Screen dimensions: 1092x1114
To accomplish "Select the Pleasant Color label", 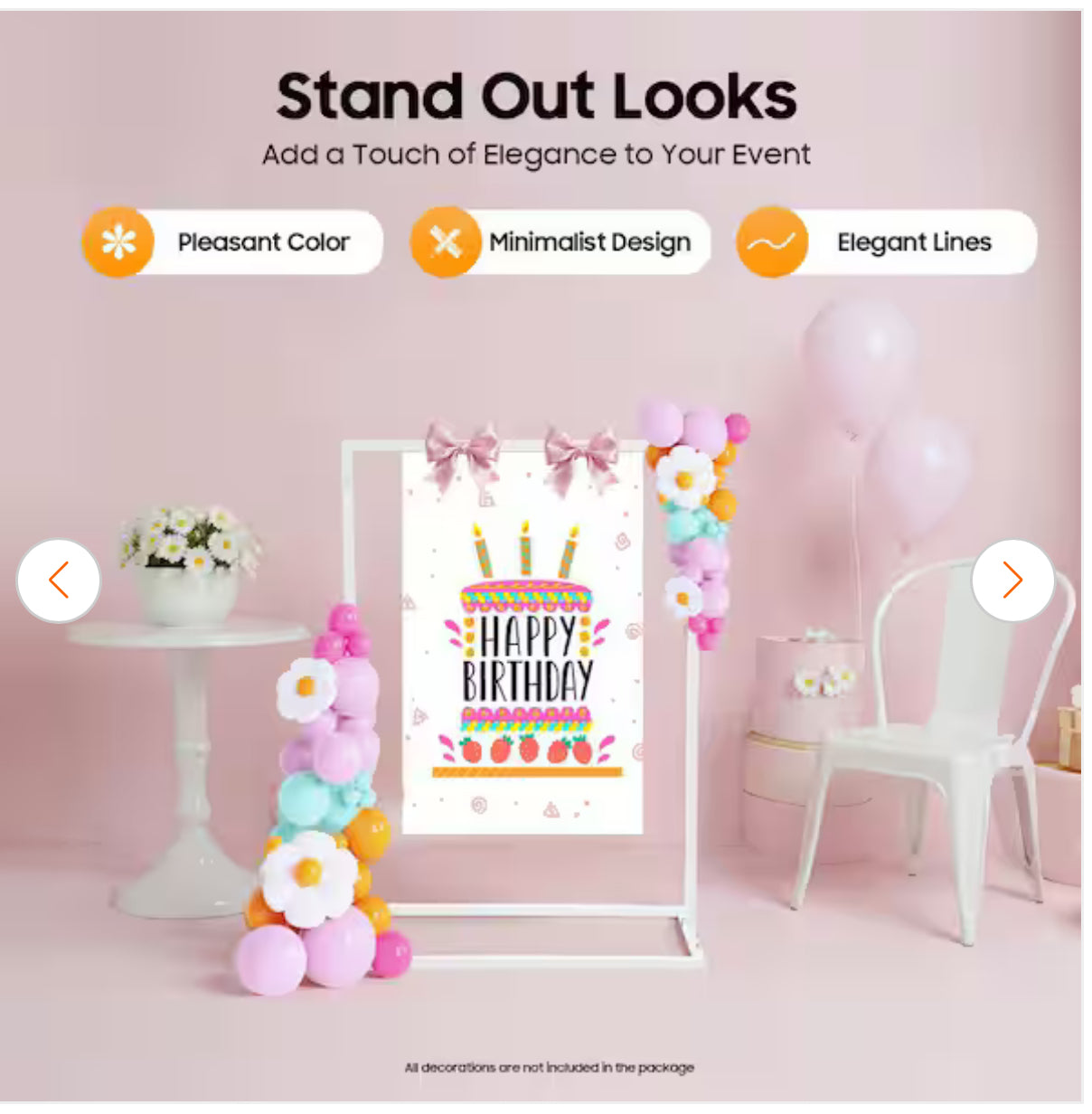I will click(x=263, y=242).
